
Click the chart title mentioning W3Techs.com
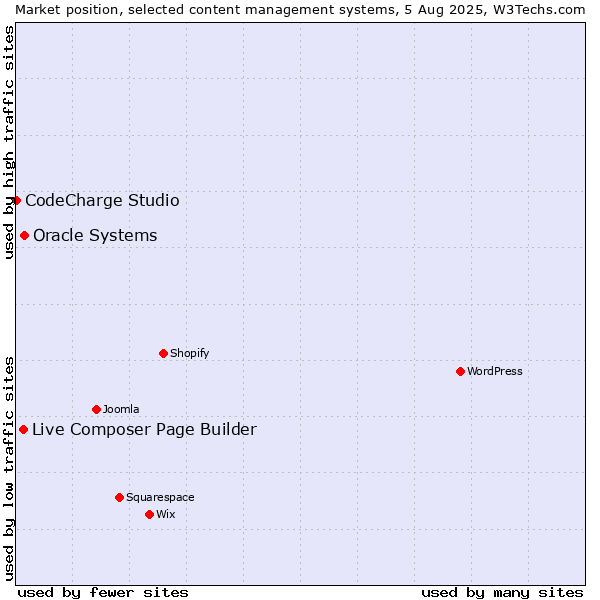pyautogui.click(x=300, y=9)
